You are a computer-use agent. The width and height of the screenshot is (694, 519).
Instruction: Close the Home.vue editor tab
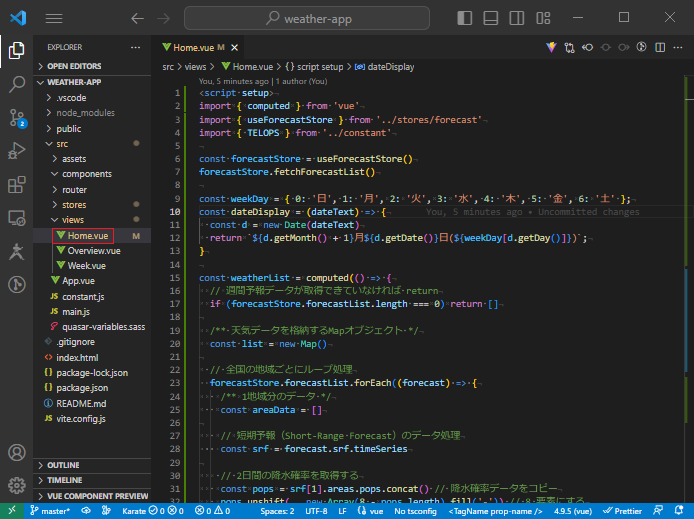tap(235, 47)
